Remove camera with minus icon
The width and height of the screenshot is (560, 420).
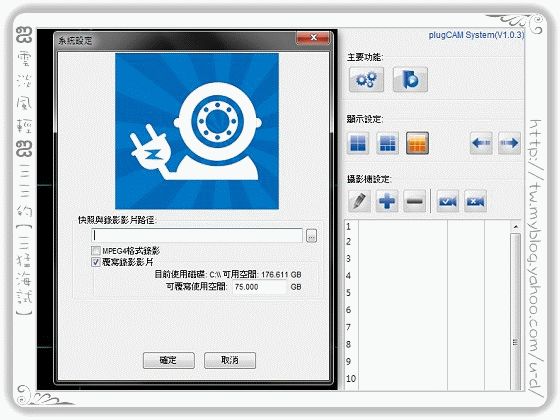(414, 201)
